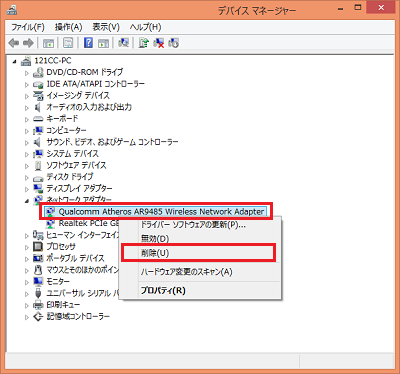This screenshot has width=400, height=374.
Task: Choose プロパティ(R) in the context menu
Action: [200, 290]
